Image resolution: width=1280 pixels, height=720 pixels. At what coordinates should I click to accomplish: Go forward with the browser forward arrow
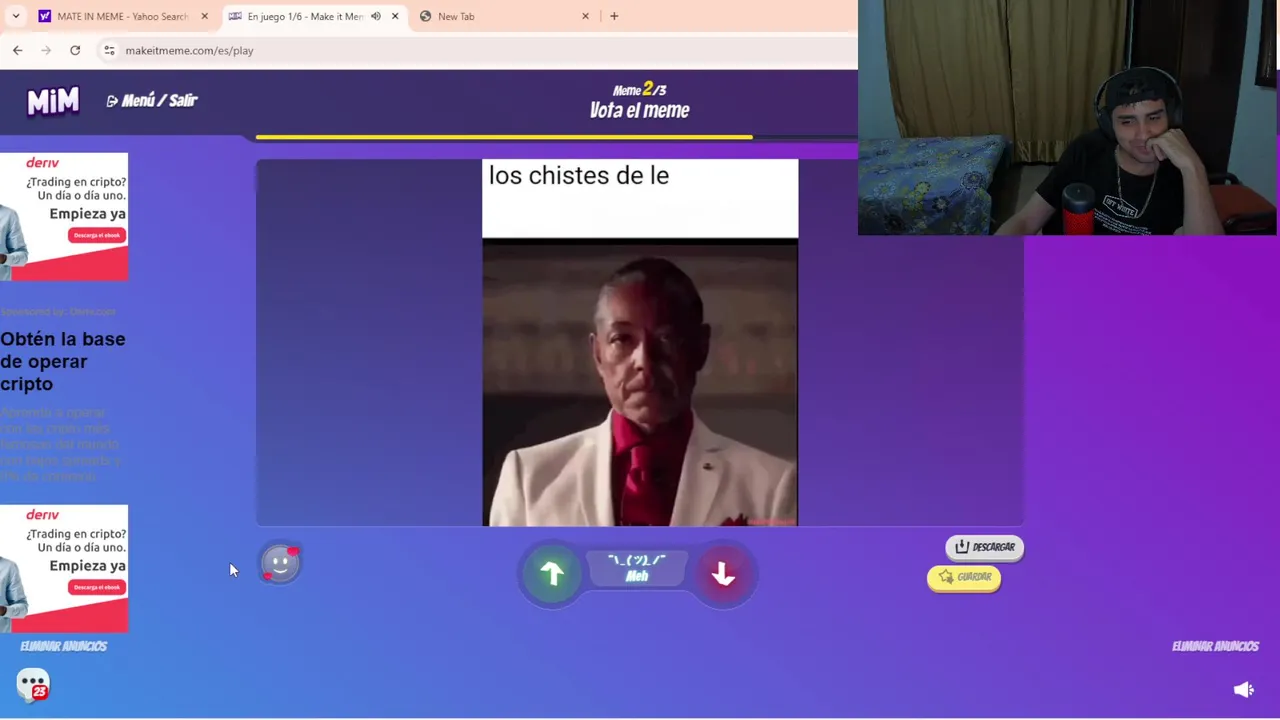pos(46,50)
